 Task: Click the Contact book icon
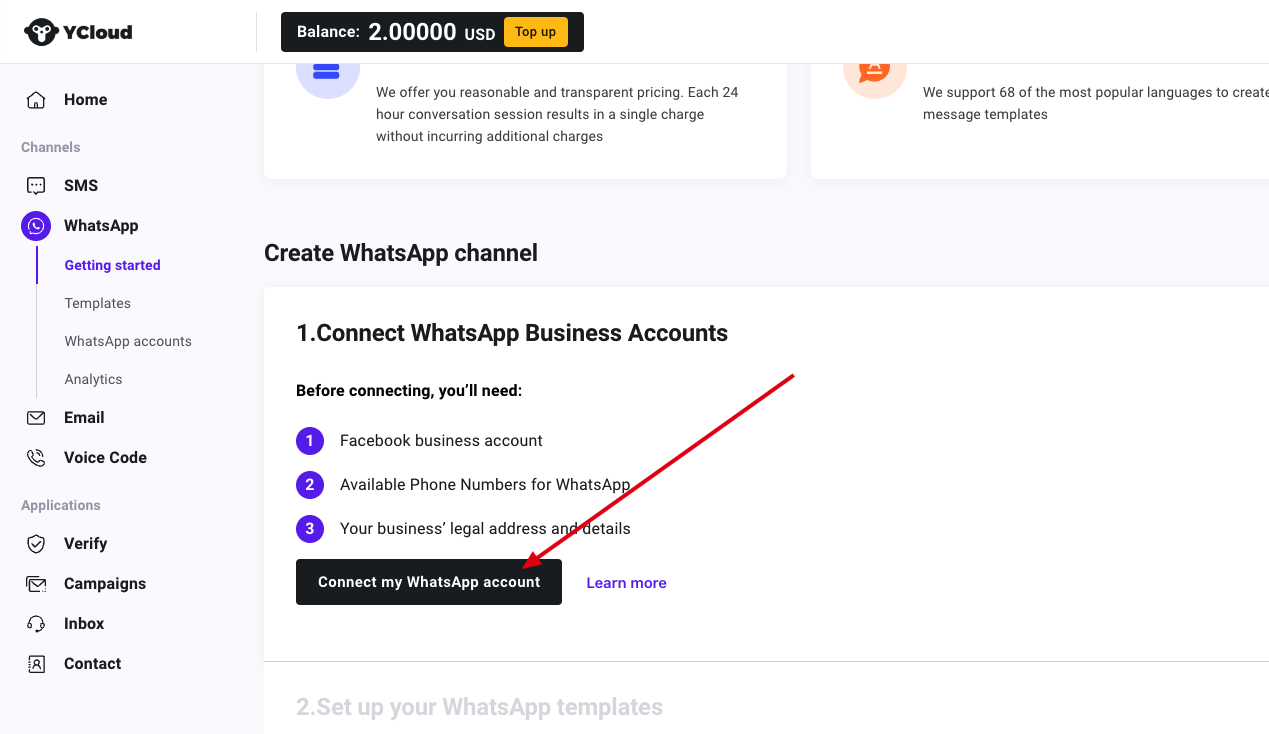pyautogui.click(x=36, y=664)
